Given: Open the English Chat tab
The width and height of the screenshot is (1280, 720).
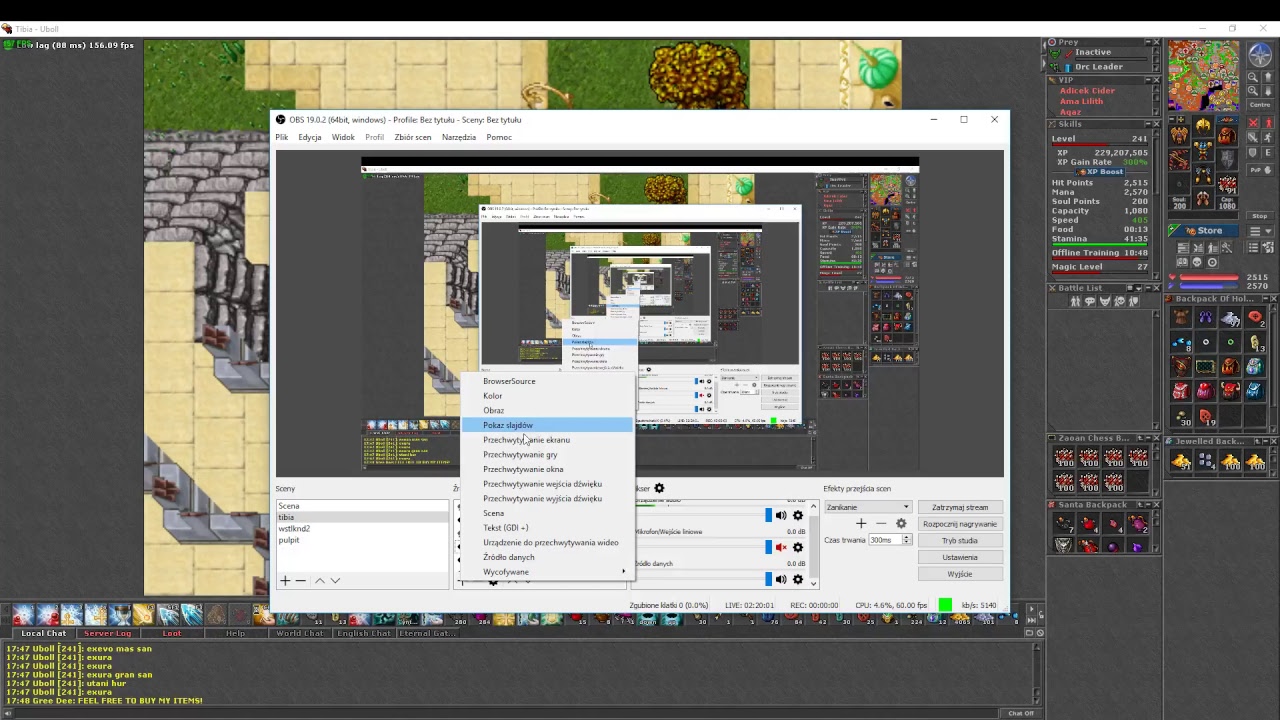Looking at the screenshot, I should (x=364, y=633).
